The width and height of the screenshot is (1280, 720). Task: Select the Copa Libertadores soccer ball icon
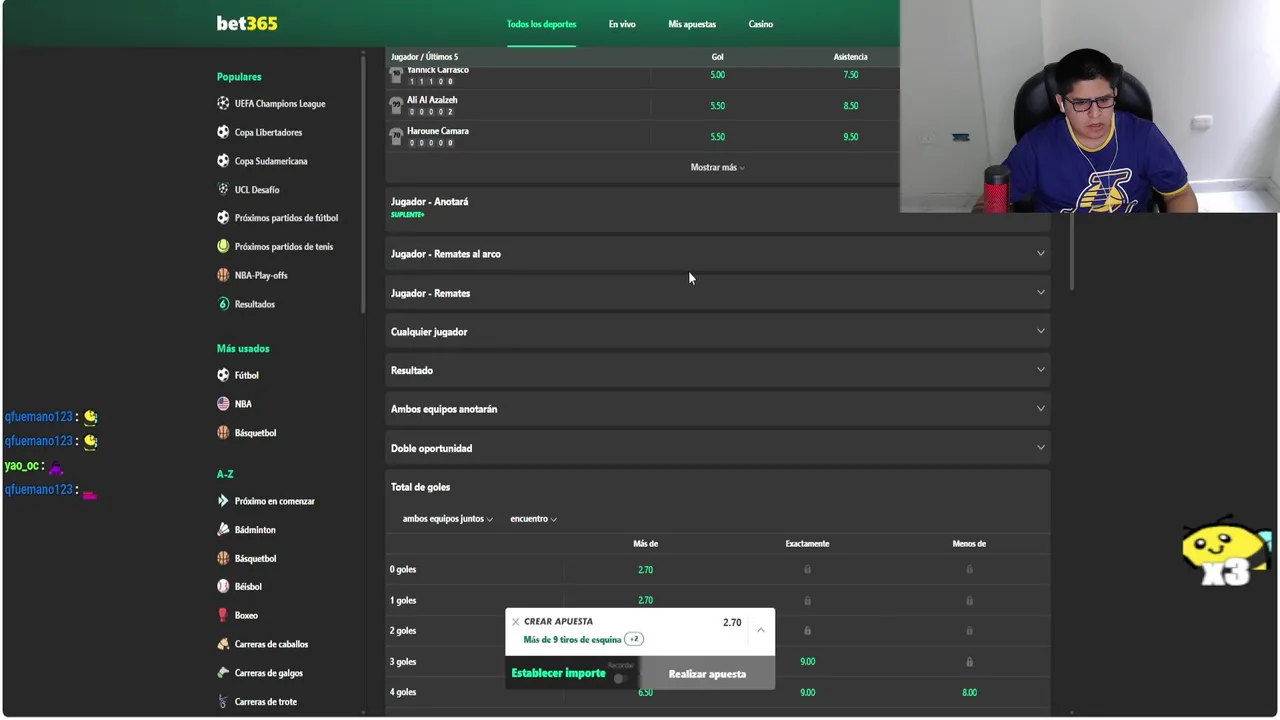tap(223, 132)
